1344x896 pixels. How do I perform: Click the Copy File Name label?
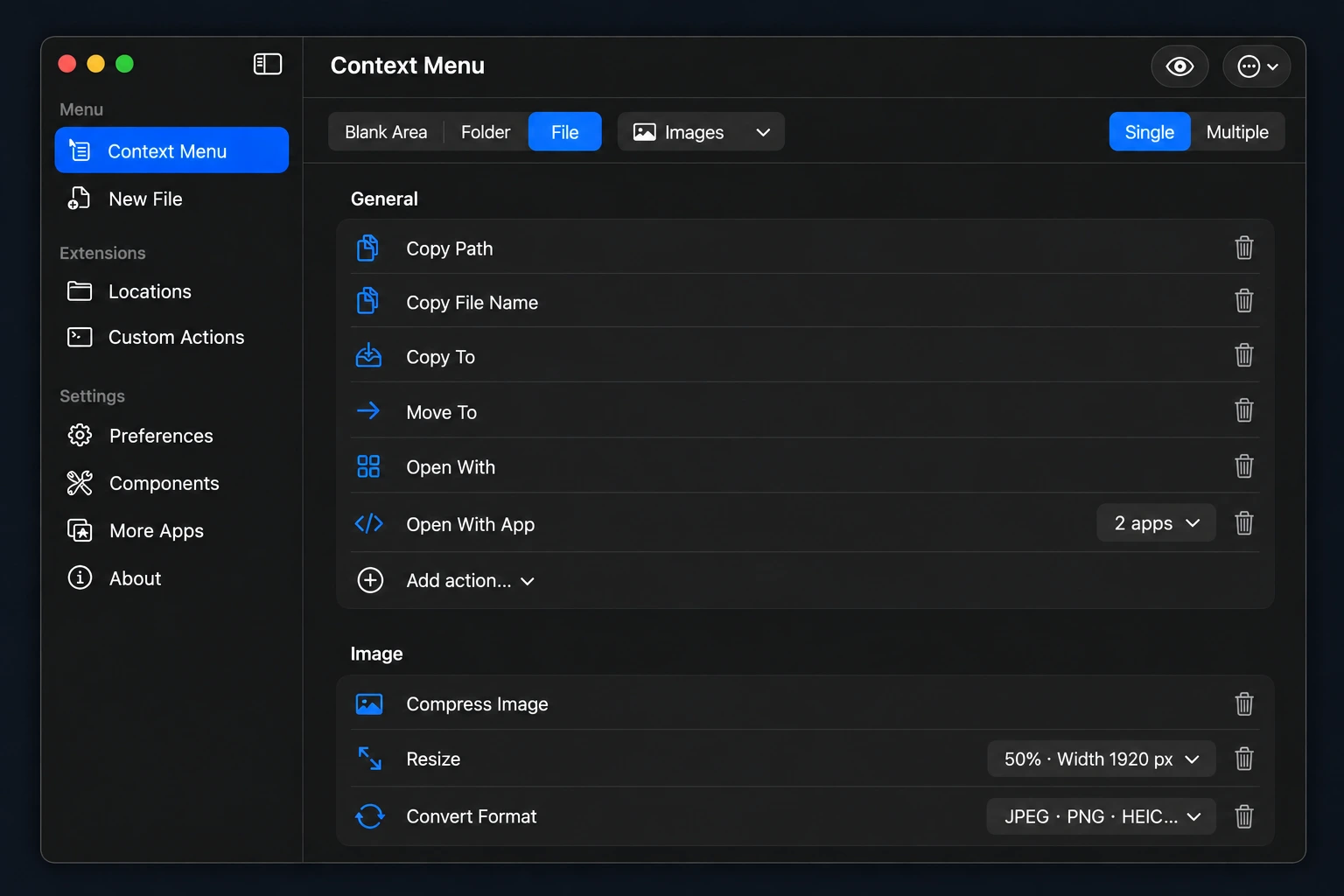[472, 302]
